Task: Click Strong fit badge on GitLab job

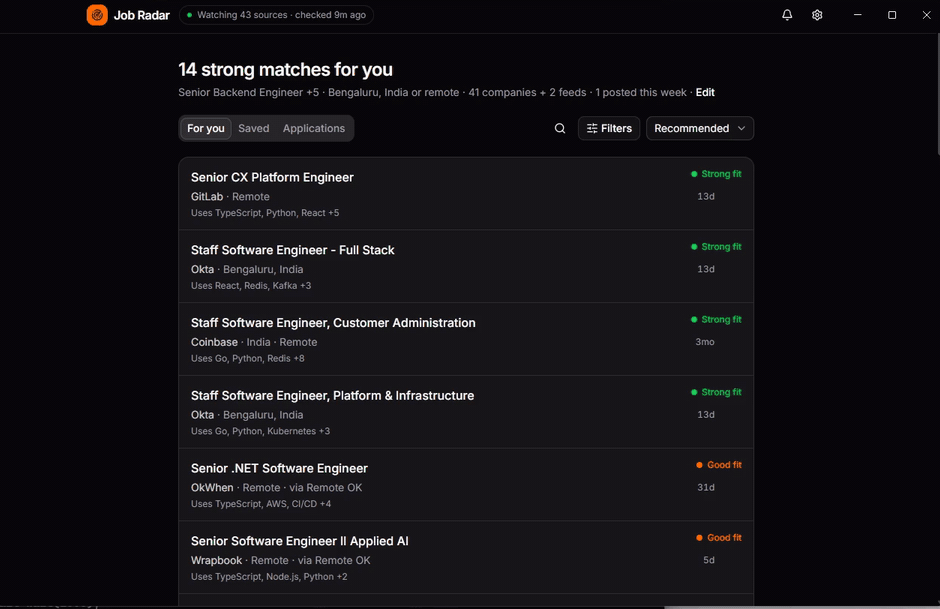Action: point(716,174)
